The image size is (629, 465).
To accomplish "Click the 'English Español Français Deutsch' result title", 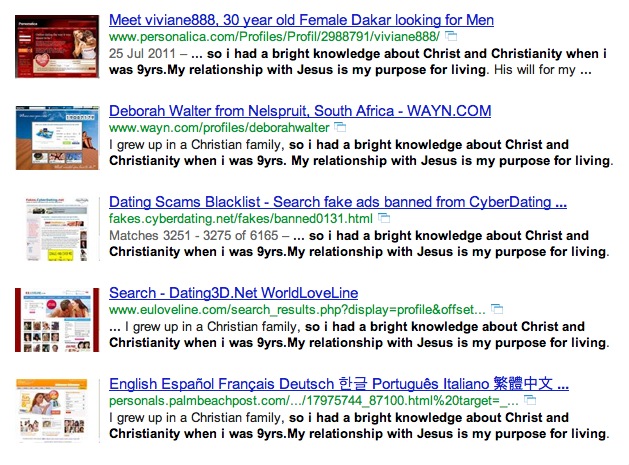I will click(339, 384).
